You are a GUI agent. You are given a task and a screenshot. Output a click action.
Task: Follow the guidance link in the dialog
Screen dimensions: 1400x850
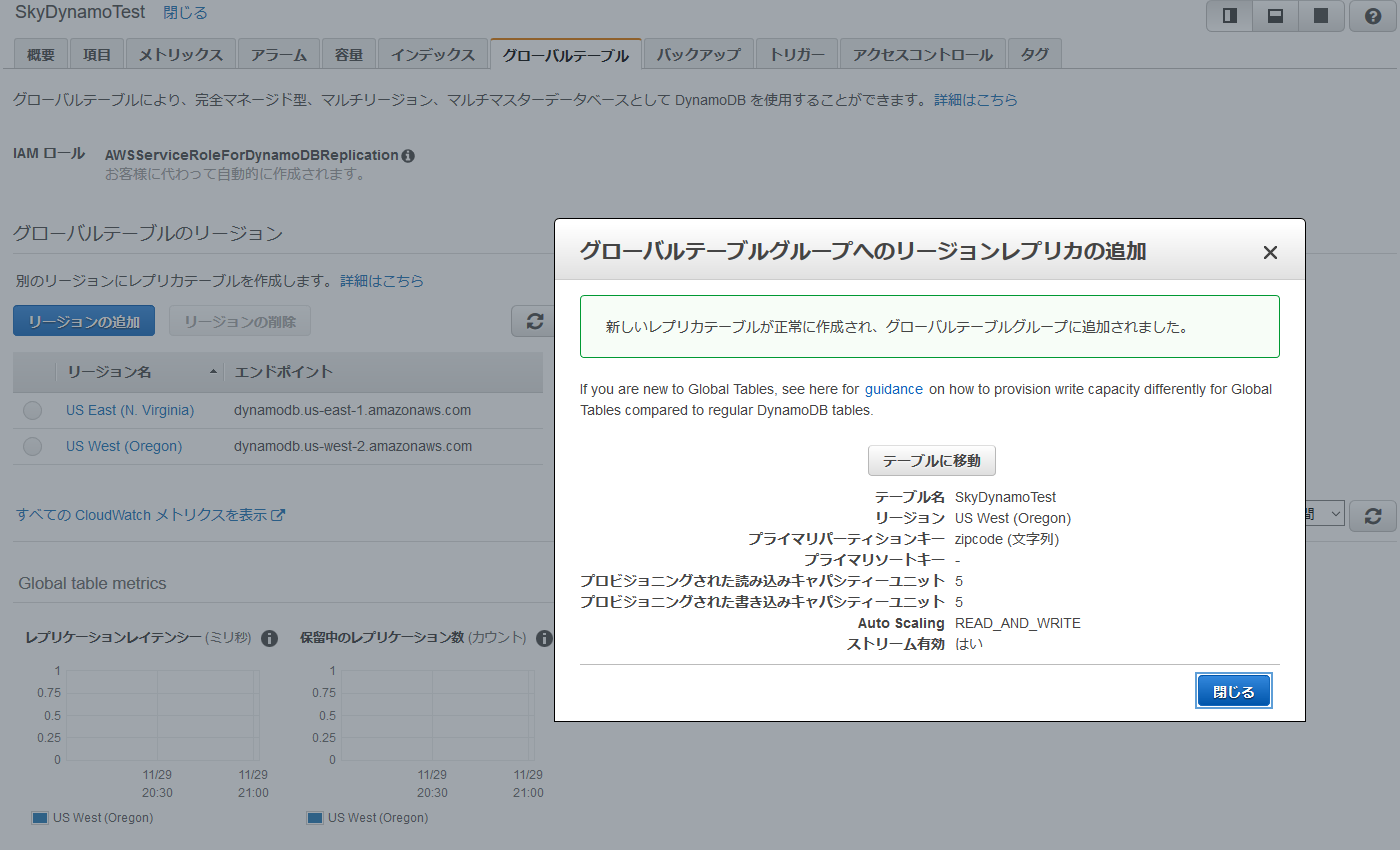coord(894,389)
